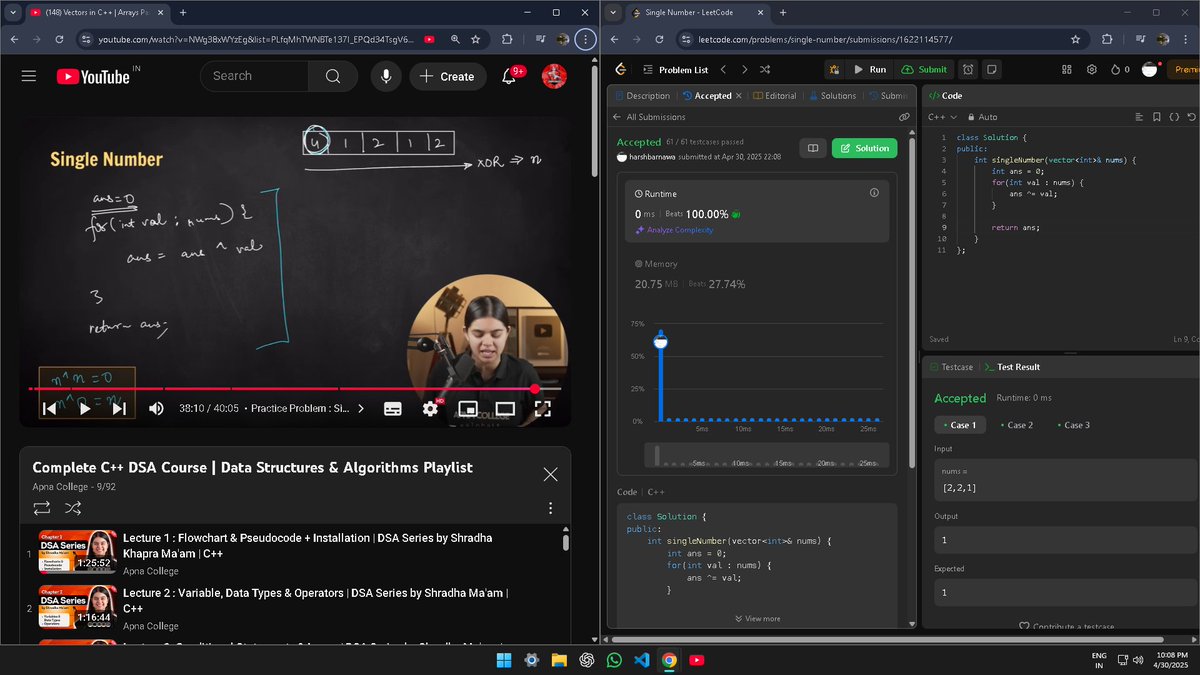
Task: Open the YouTube hamburger guide menu
Action: click(x=29, y=76)
